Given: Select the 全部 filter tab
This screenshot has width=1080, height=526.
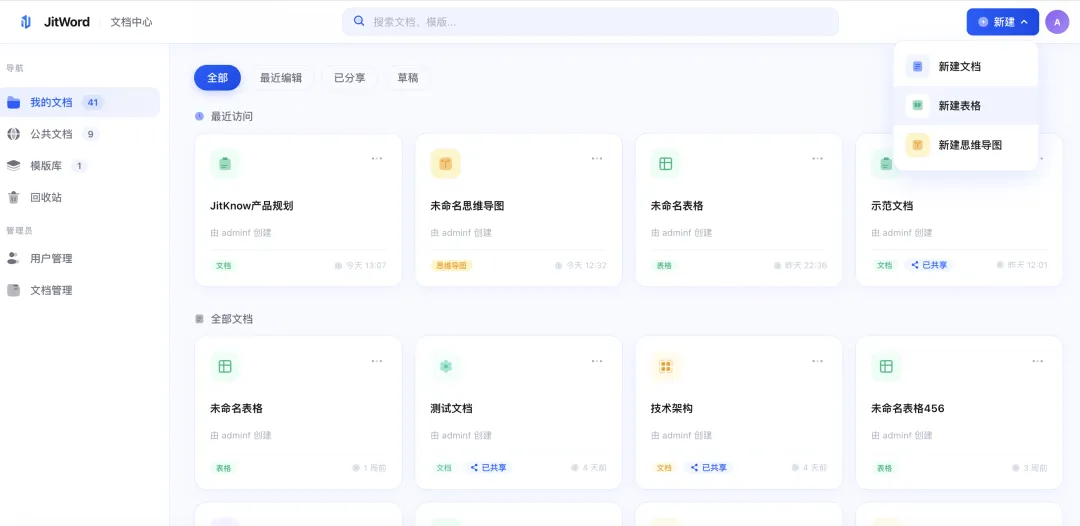Looking at the screenshot, I should 218,78.
